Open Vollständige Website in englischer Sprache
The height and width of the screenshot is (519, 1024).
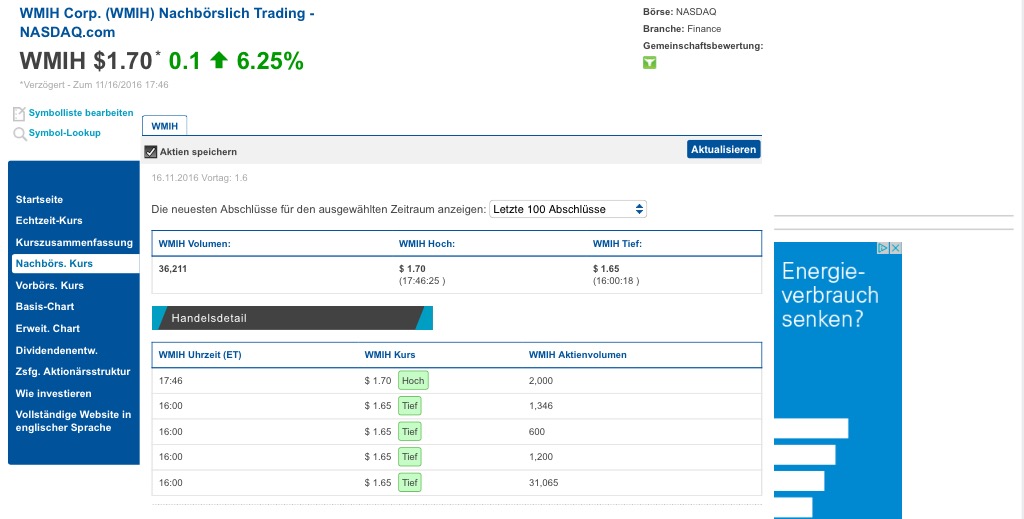tap(73, 421)
